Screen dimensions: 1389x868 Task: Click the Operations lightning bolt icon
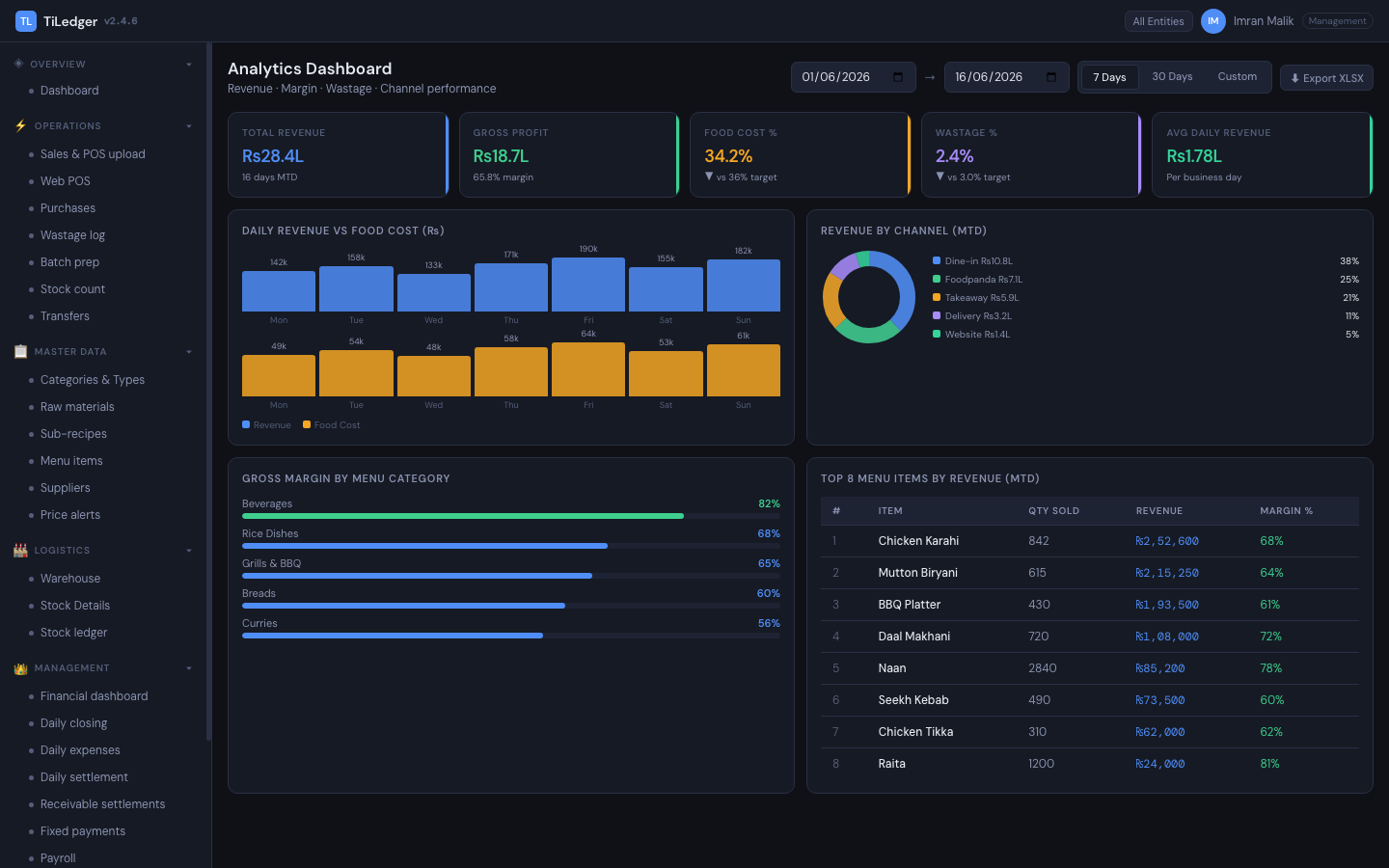pyautogui.click(x=20, y=125)
